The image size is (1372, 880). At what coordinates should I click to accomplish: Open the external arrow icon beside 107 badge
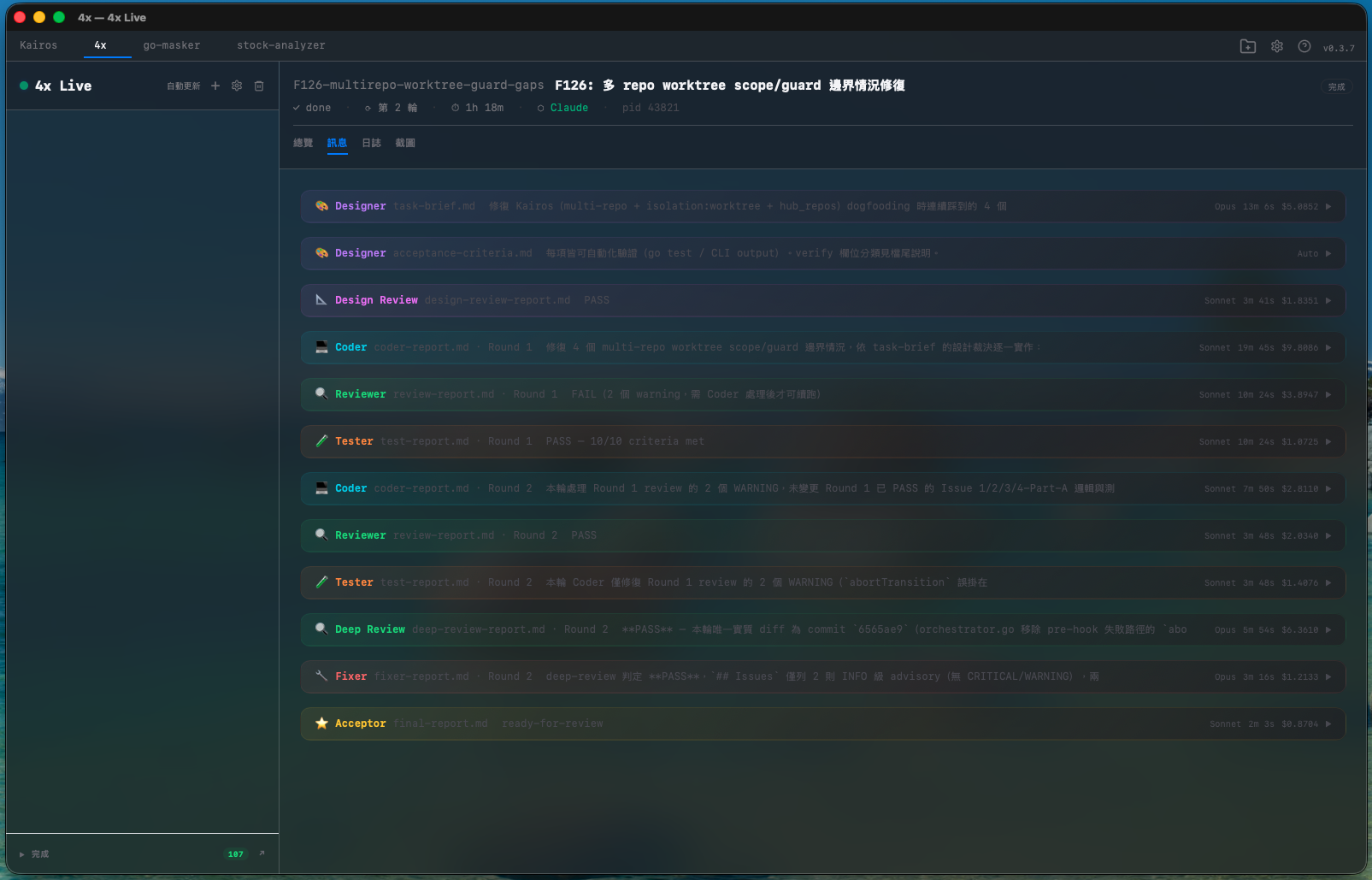click(x=262, y=853)
